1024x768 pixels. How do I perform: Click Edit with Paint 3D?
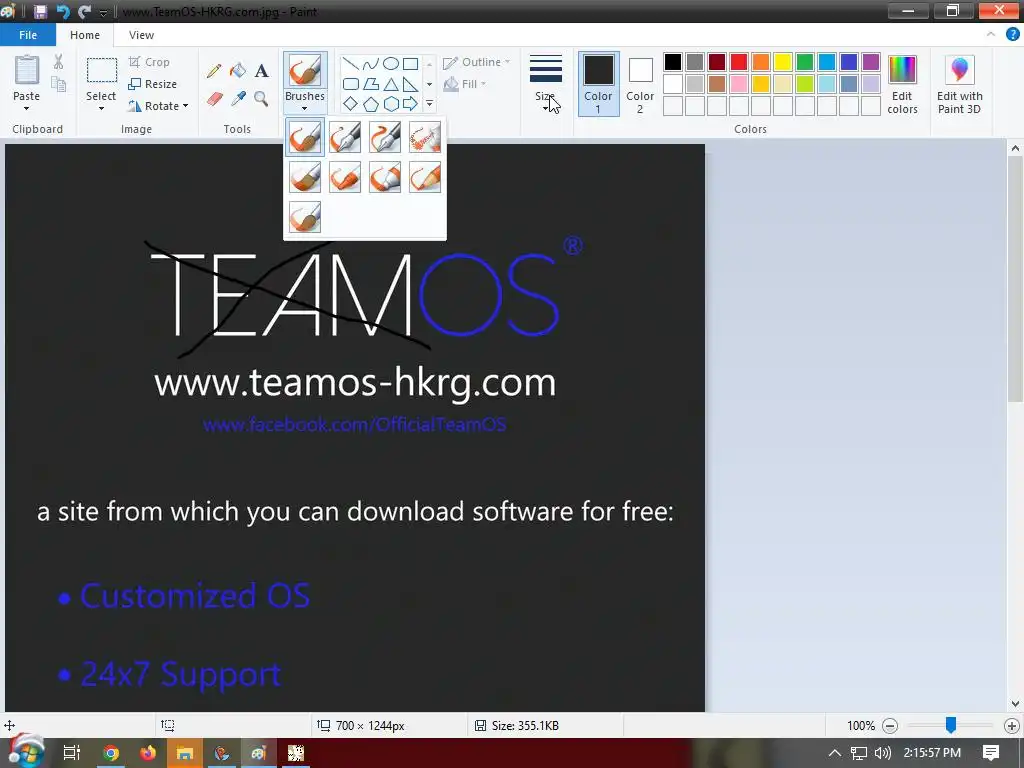(x=959, y=85)
